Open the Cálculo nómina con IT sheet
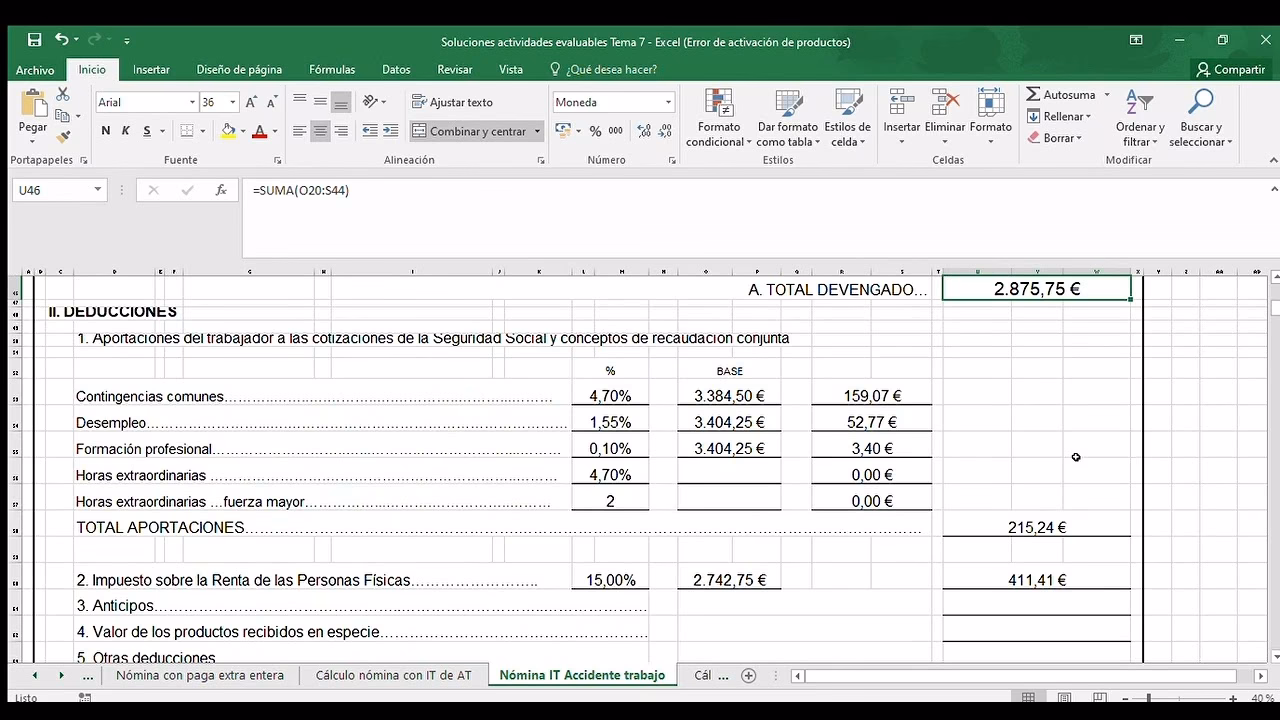 (393, 675)
